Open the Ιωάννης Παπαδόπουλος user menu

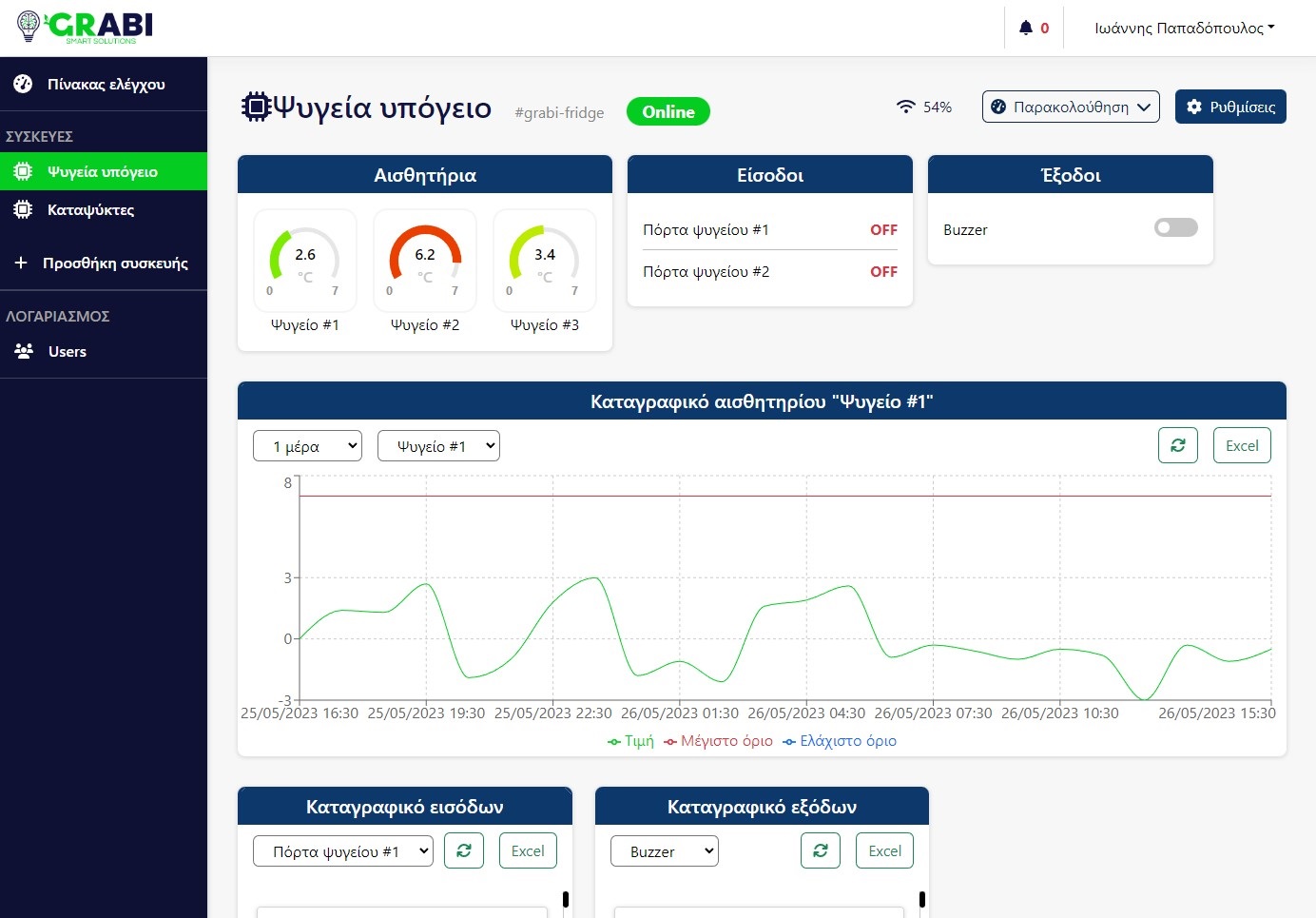(x=1184, y=28)
